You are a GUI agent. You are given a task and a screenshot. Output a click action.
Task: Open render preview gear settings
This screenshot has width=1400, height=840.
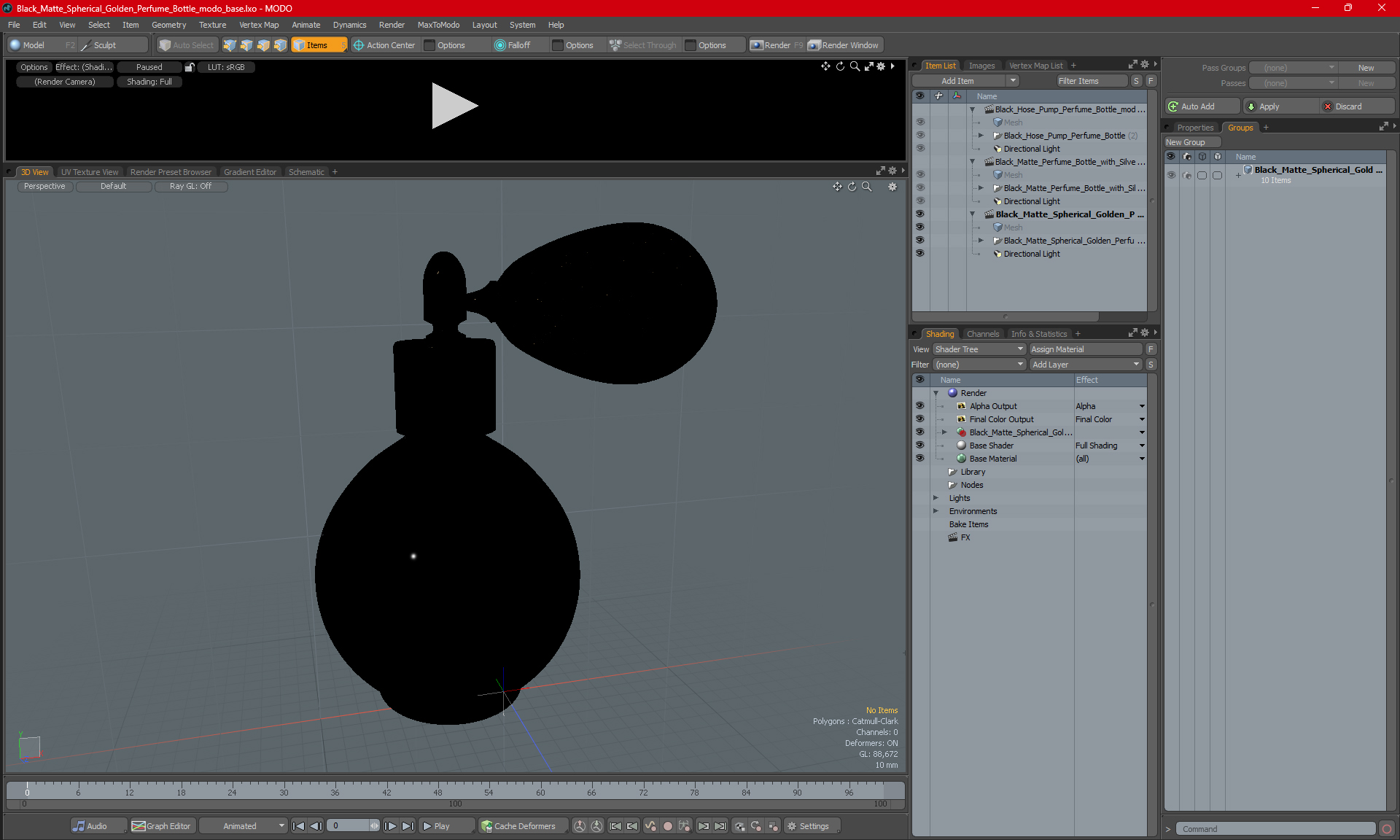pyautogui.click(x=881, y=66)
